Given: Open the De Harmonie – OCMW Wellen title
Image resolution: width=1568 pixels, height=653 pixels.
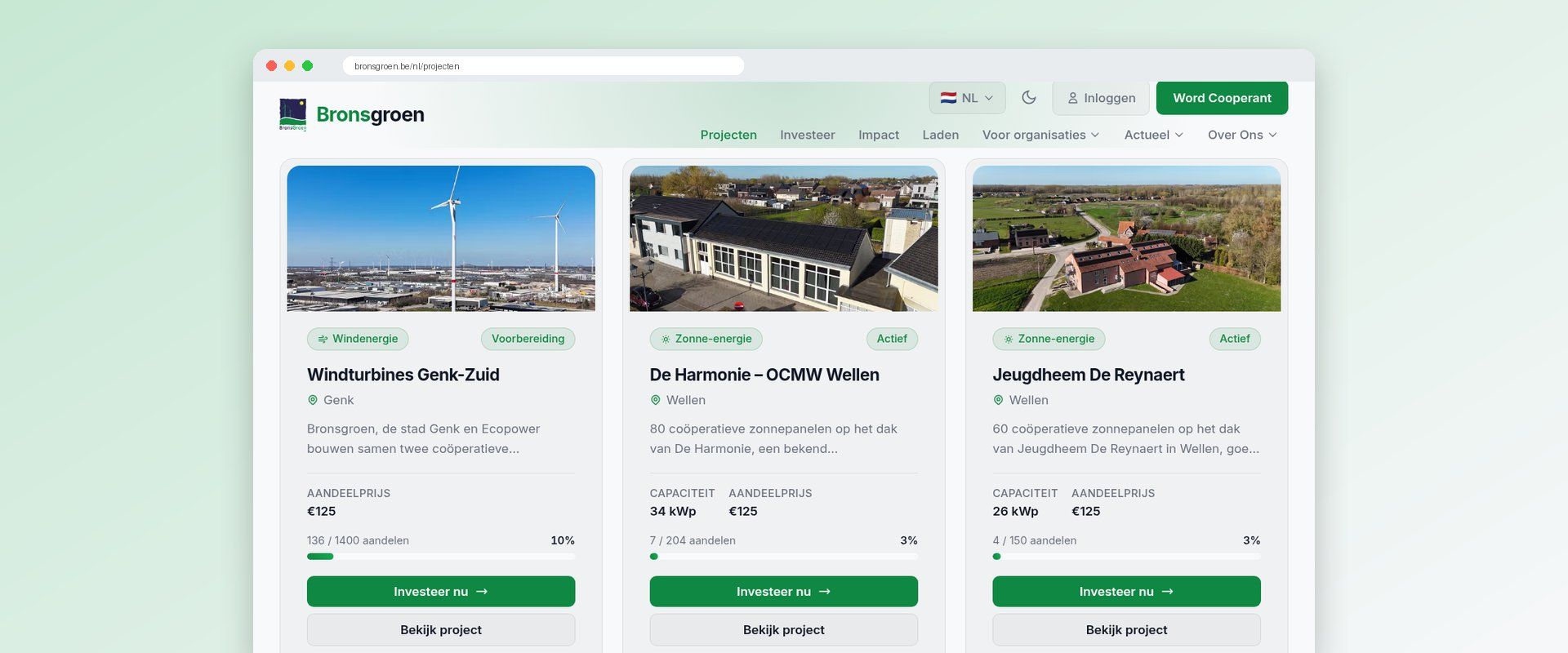Looking at the screenshot, I should 764,375.
